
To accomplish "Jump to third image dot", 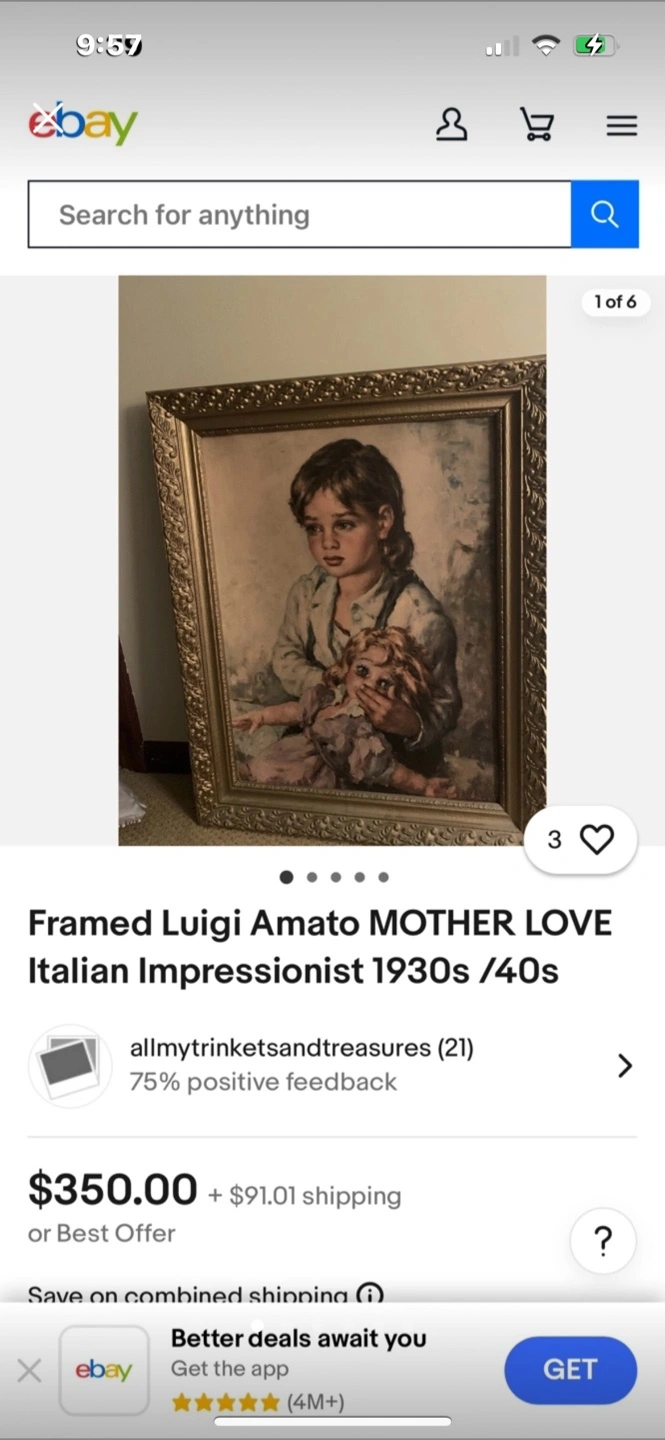I will [335, 877].
